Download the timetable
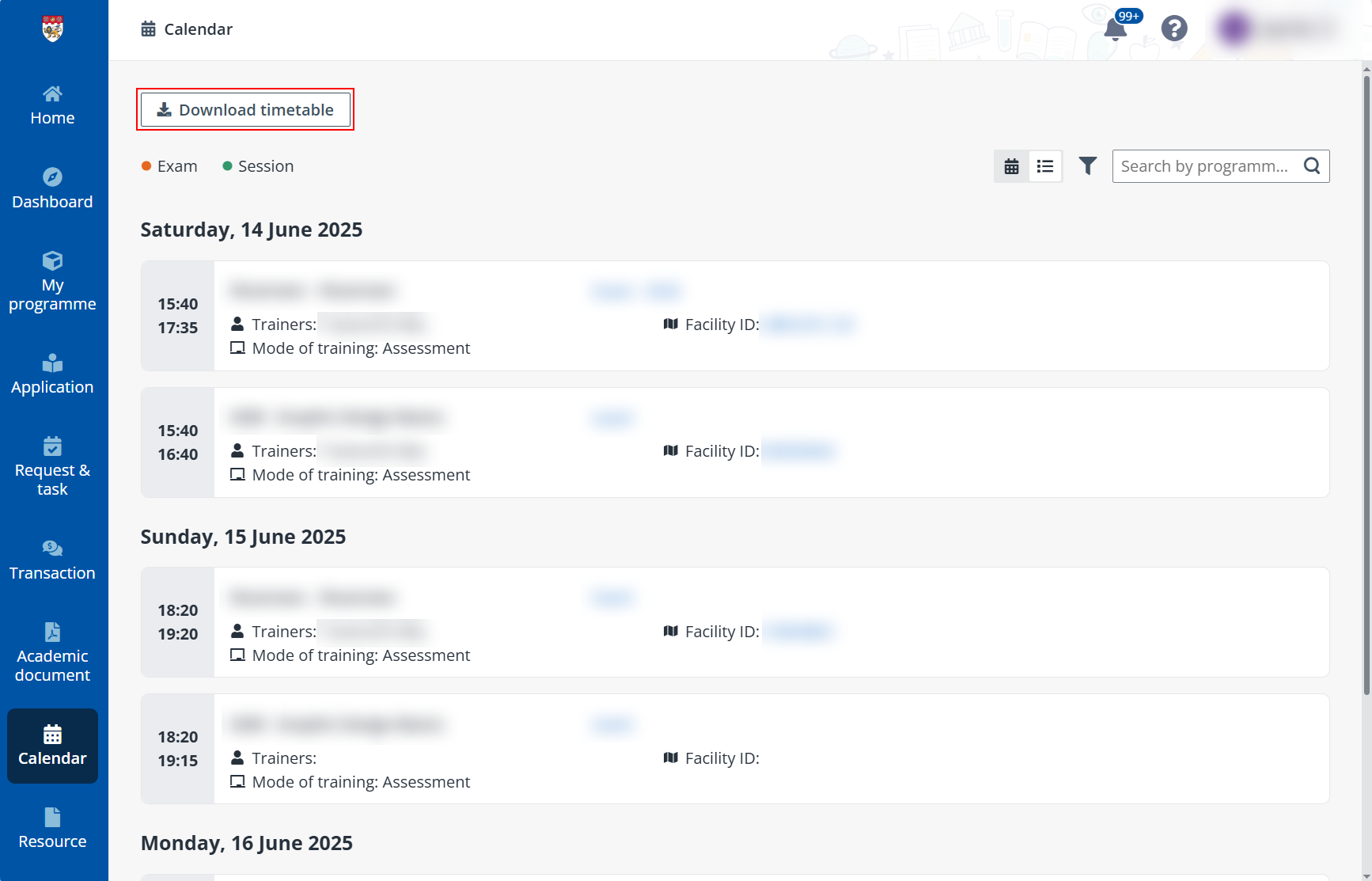1372x881 pixels. coord(245,110)
